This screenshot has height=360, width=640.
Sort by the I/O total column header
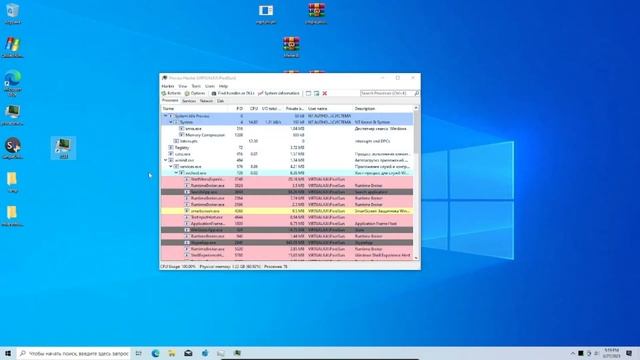click(x=271, y=109)
